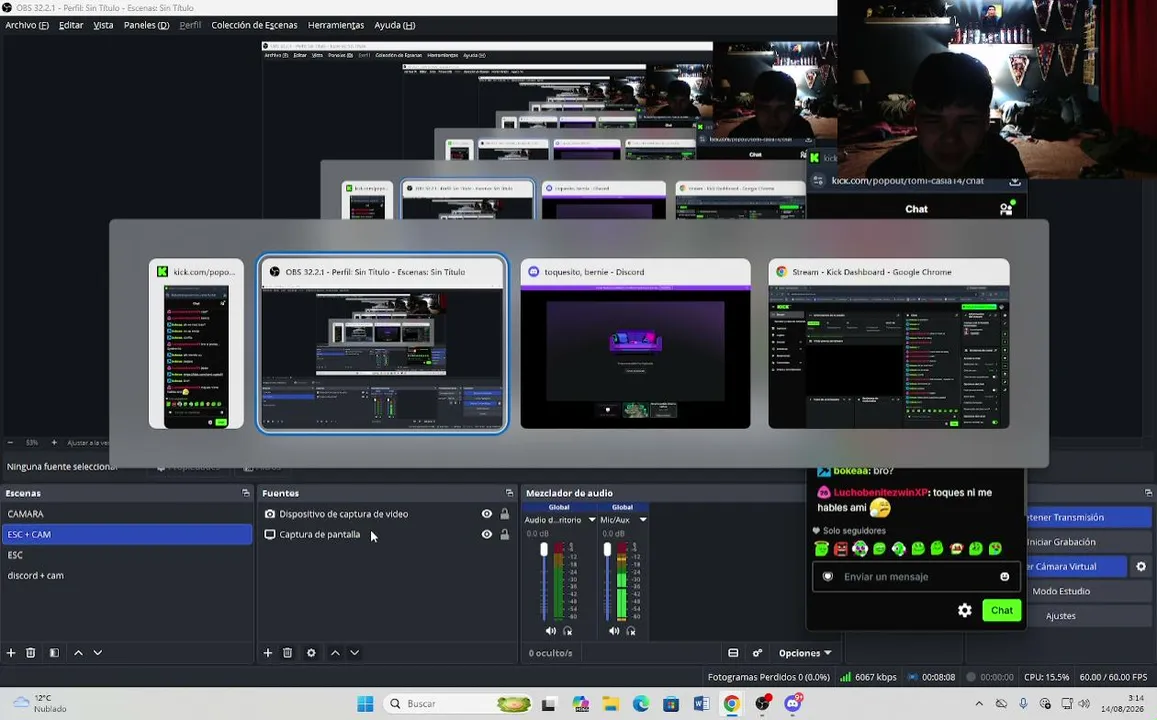Switch audio mixer layout icon
This screenshot has width=1157, height=720.
click(733, 653)
